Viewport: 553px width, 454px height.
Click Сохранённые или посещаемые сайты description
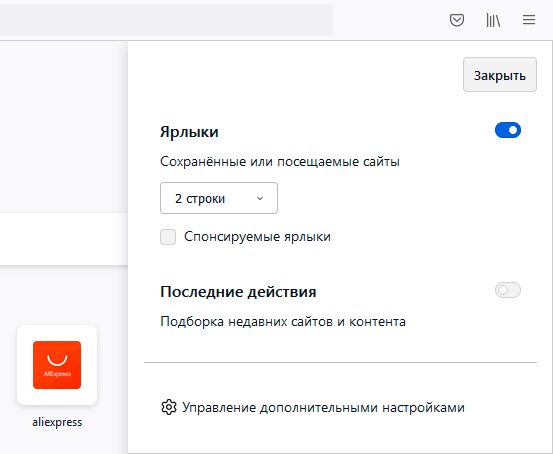[280, 162]
